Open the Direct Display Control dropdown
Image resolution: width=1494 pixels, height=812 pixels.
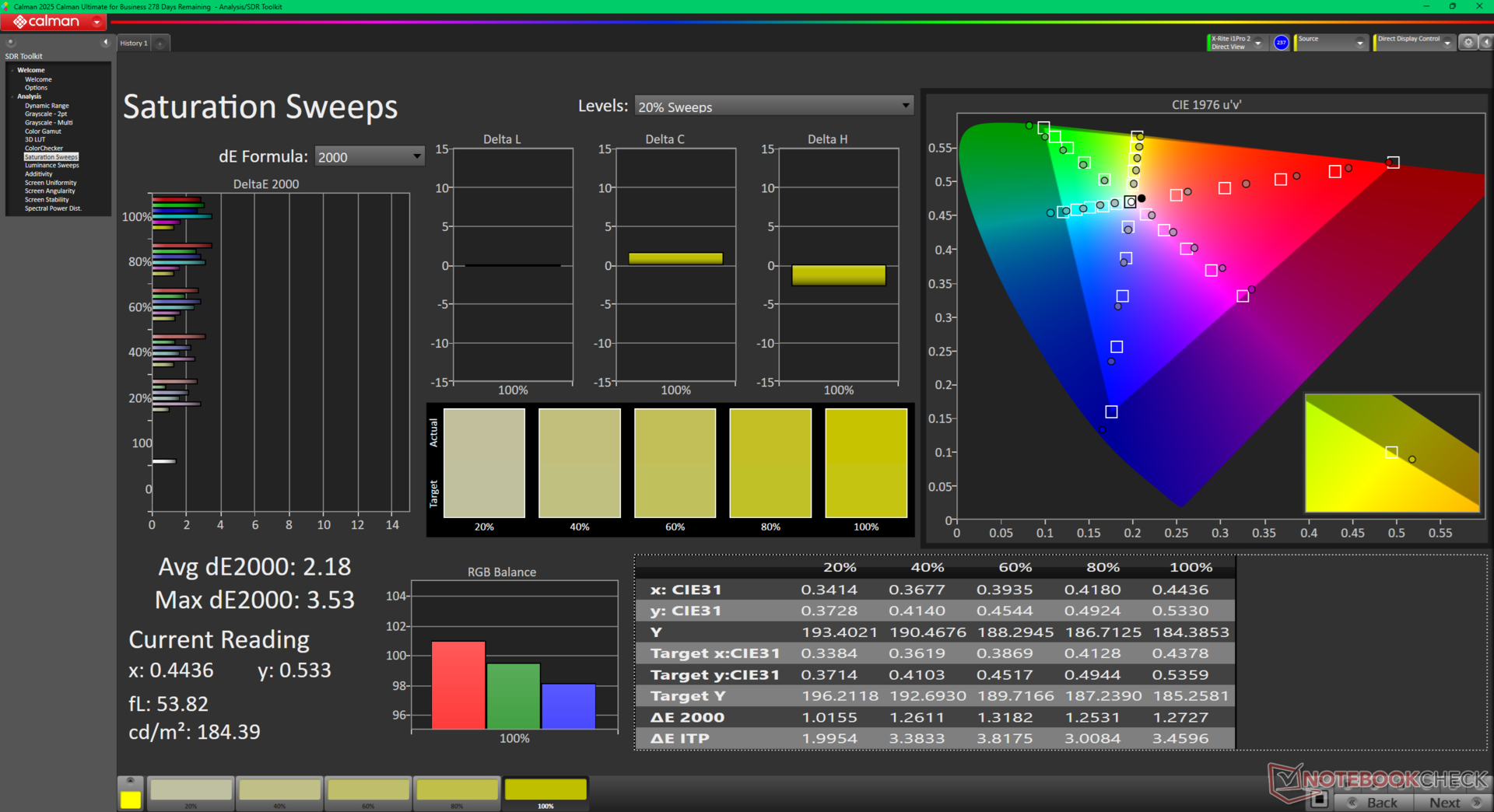[1447, 44]
